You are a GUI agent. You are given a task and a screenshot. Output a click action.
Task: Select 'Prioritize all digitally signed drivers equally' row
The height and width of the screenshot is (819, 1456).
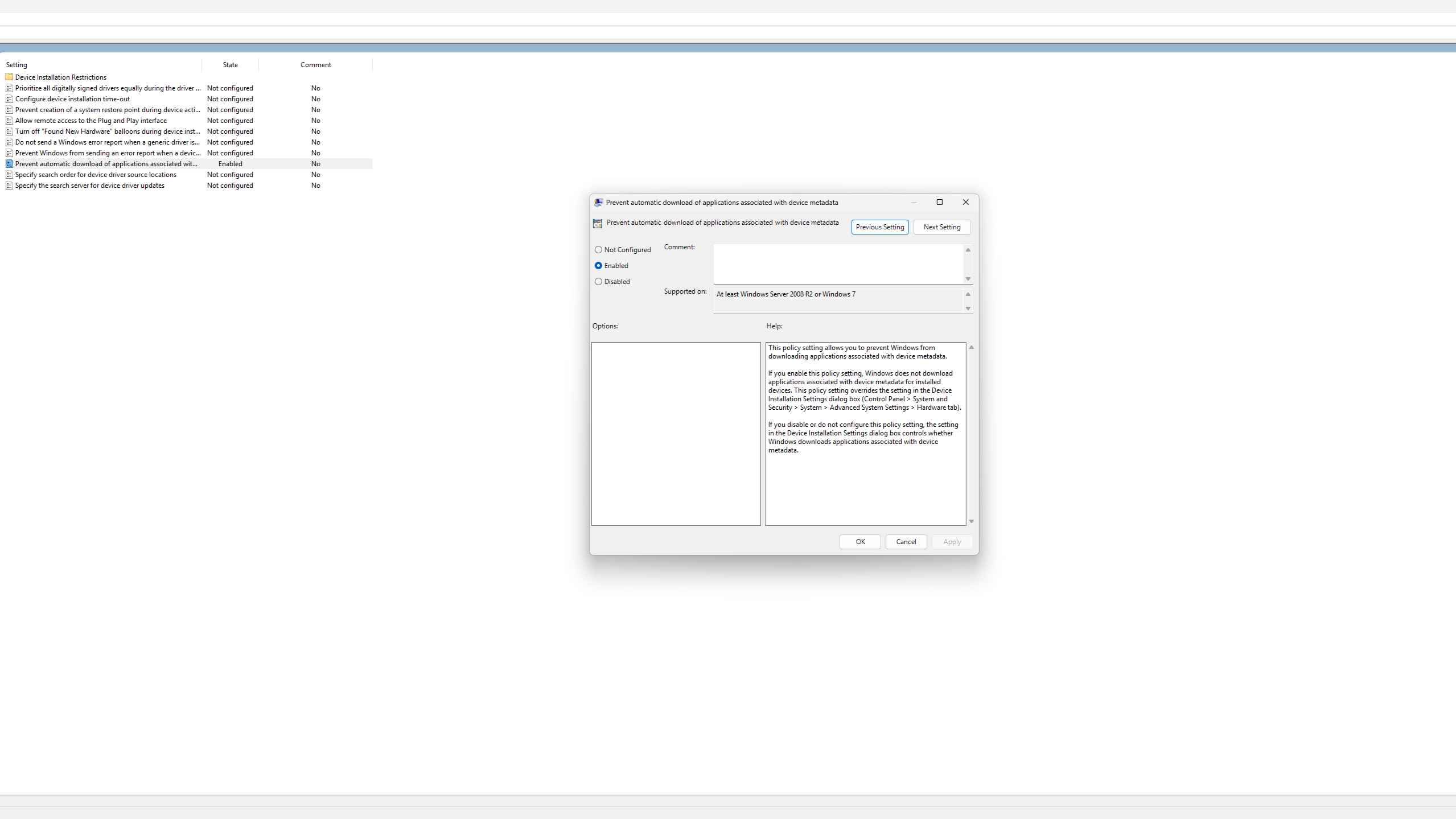tap(188, 88)
